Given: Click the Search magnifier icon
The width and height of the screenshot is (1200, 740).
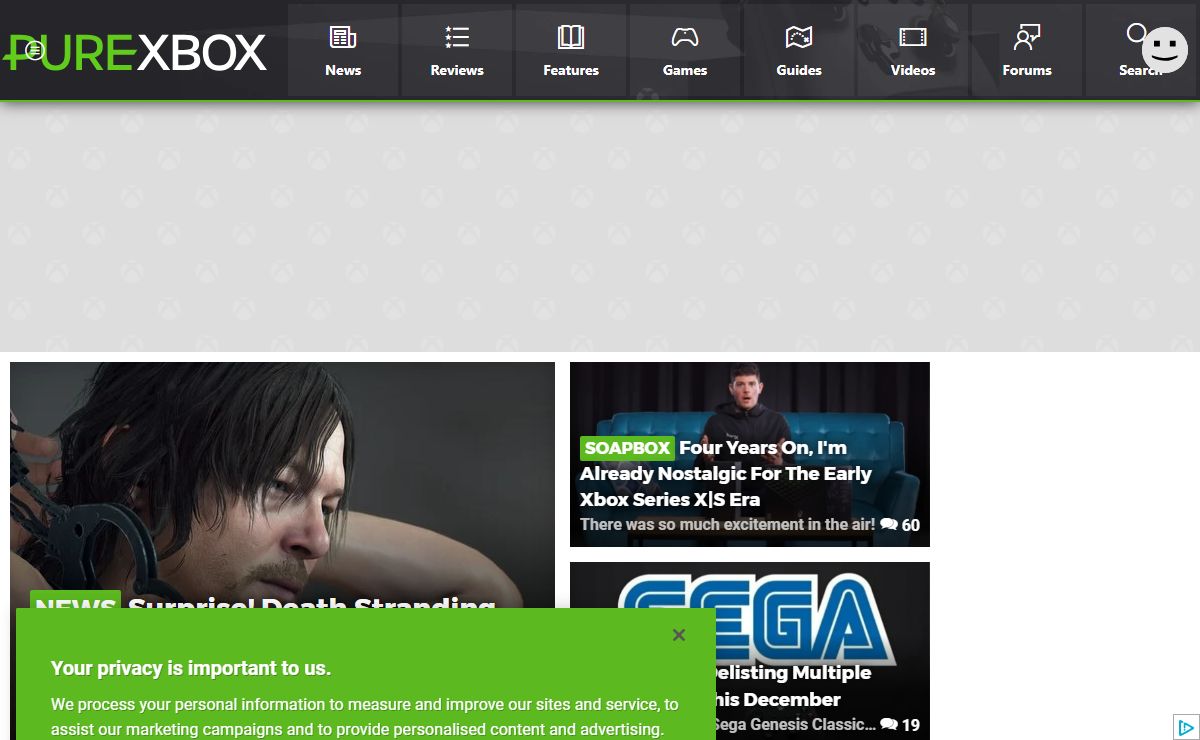Looking at the screenshot, I should click(x=1136, y=34).
